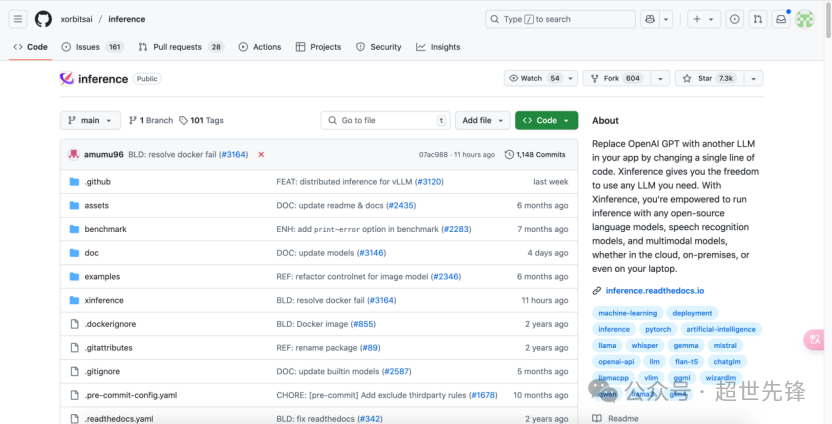832x424 pixels.
Task: Select the machine-learning topic tag
Action: [x=628, y=313]
